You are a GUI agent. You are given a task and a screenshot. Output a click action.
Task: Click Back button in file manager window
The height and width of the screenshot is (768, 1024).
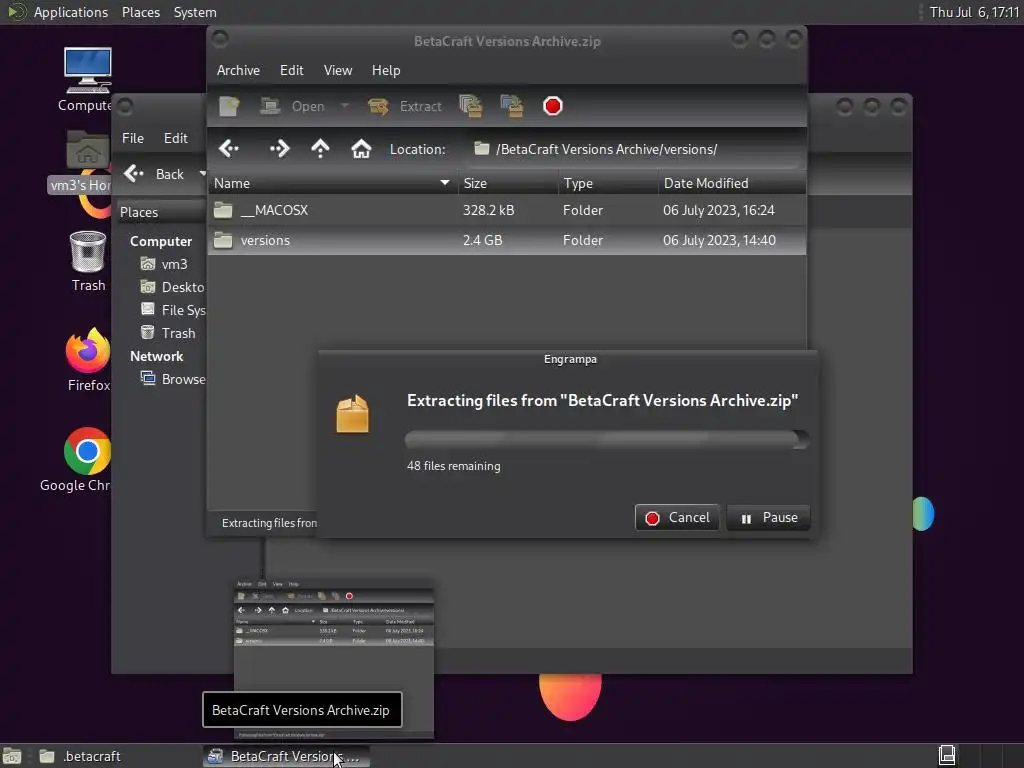pyautogui.click(x=155, y=174)
